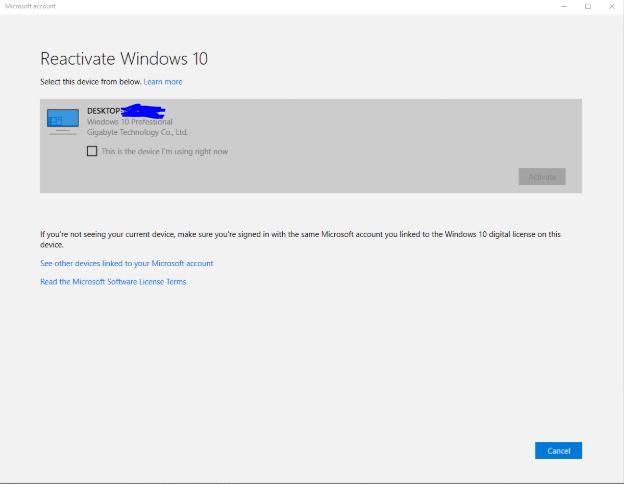
Task: Maximize the Microsoft account window
Action: [x=588, y=6]
